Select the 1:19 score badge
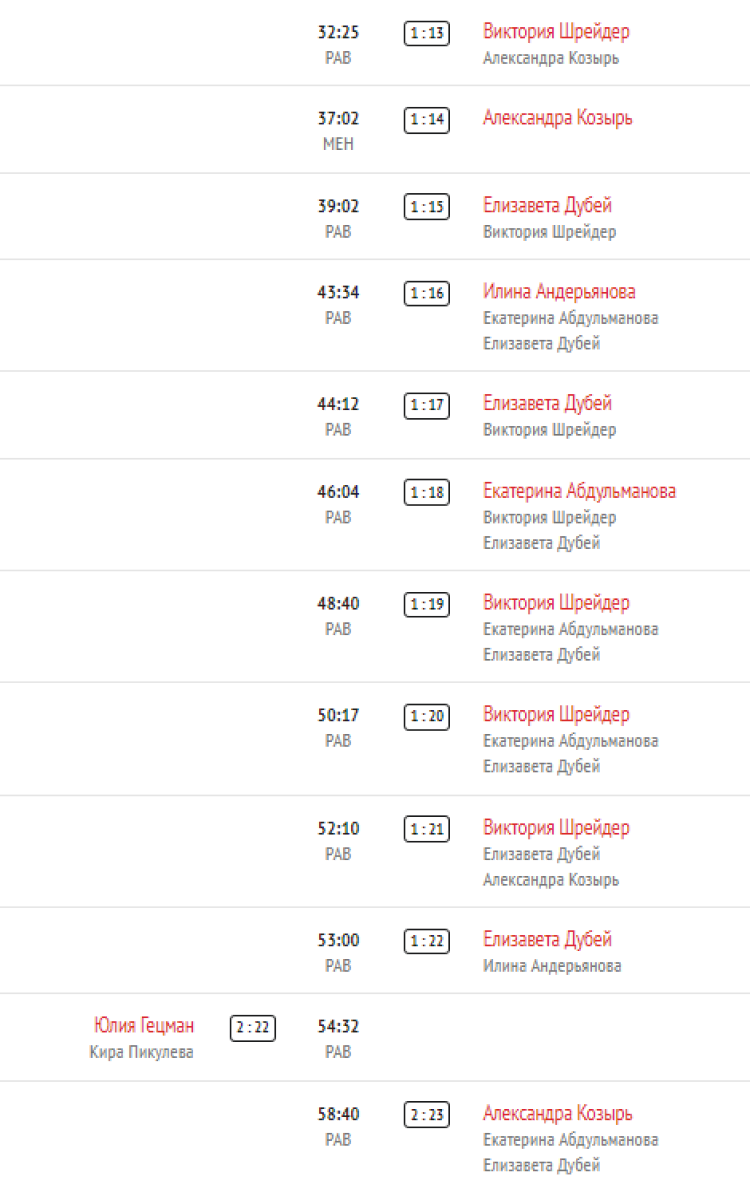Viewport: 750px width, 1184px height. 427,605
